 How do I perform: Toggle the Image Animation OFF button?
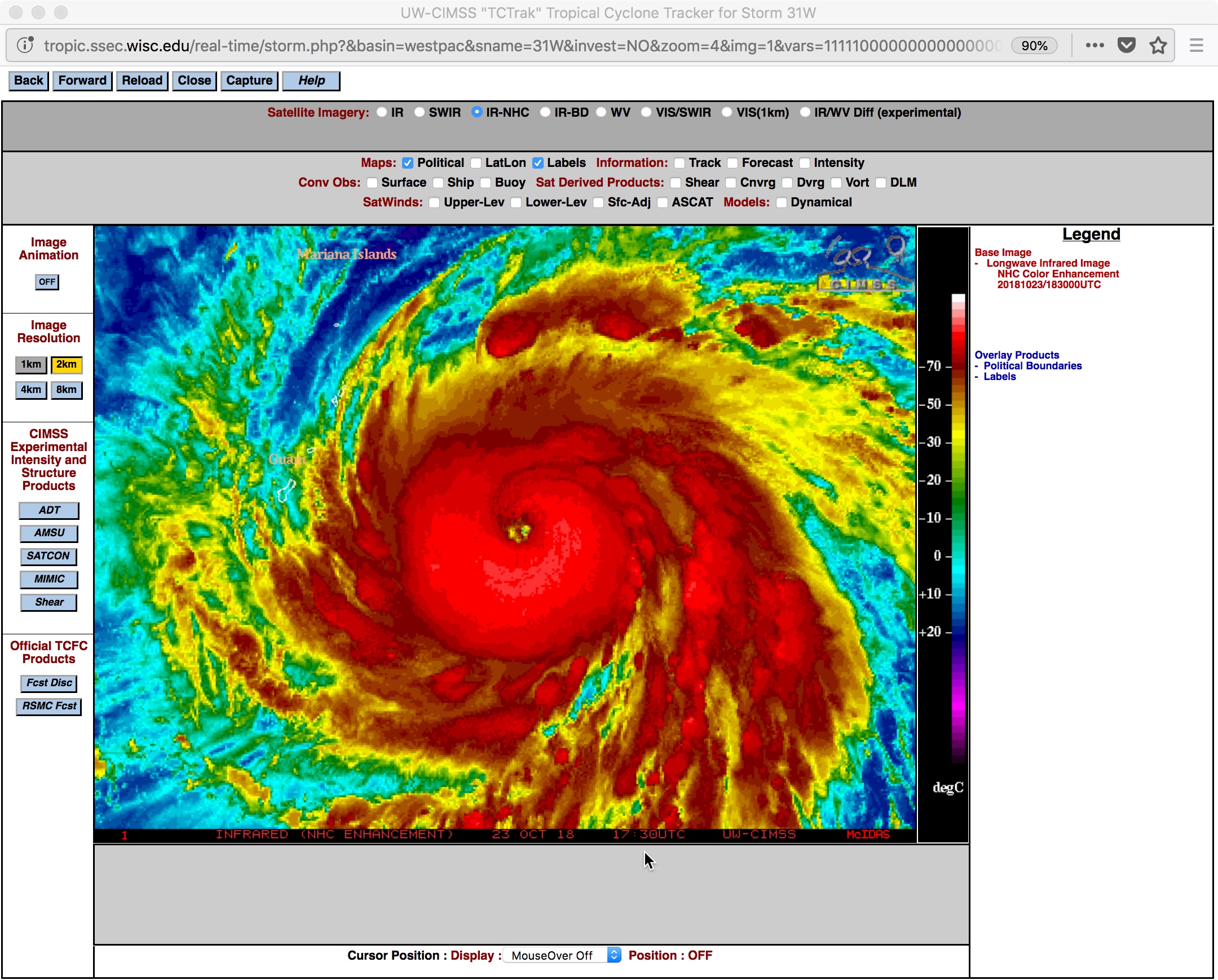(x=47, y=282)
